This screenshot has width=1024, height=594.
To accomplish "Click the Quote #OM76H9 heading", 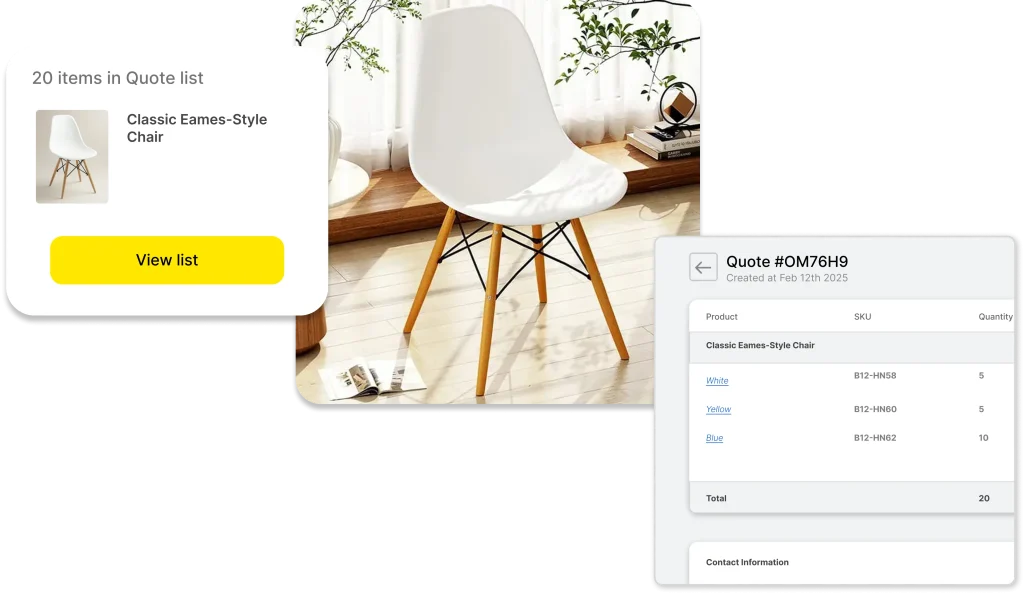I will point(787,262).
